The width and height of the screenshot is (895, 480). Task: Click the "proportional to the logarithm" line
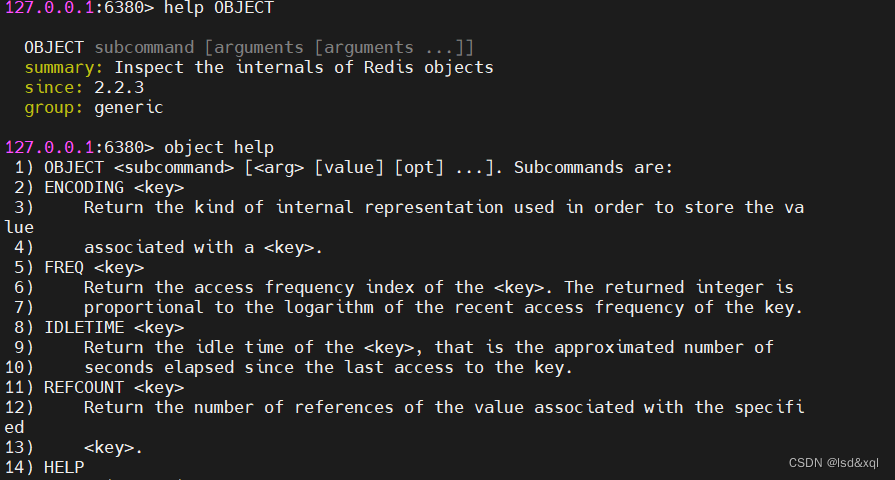[x=443, y=307]
